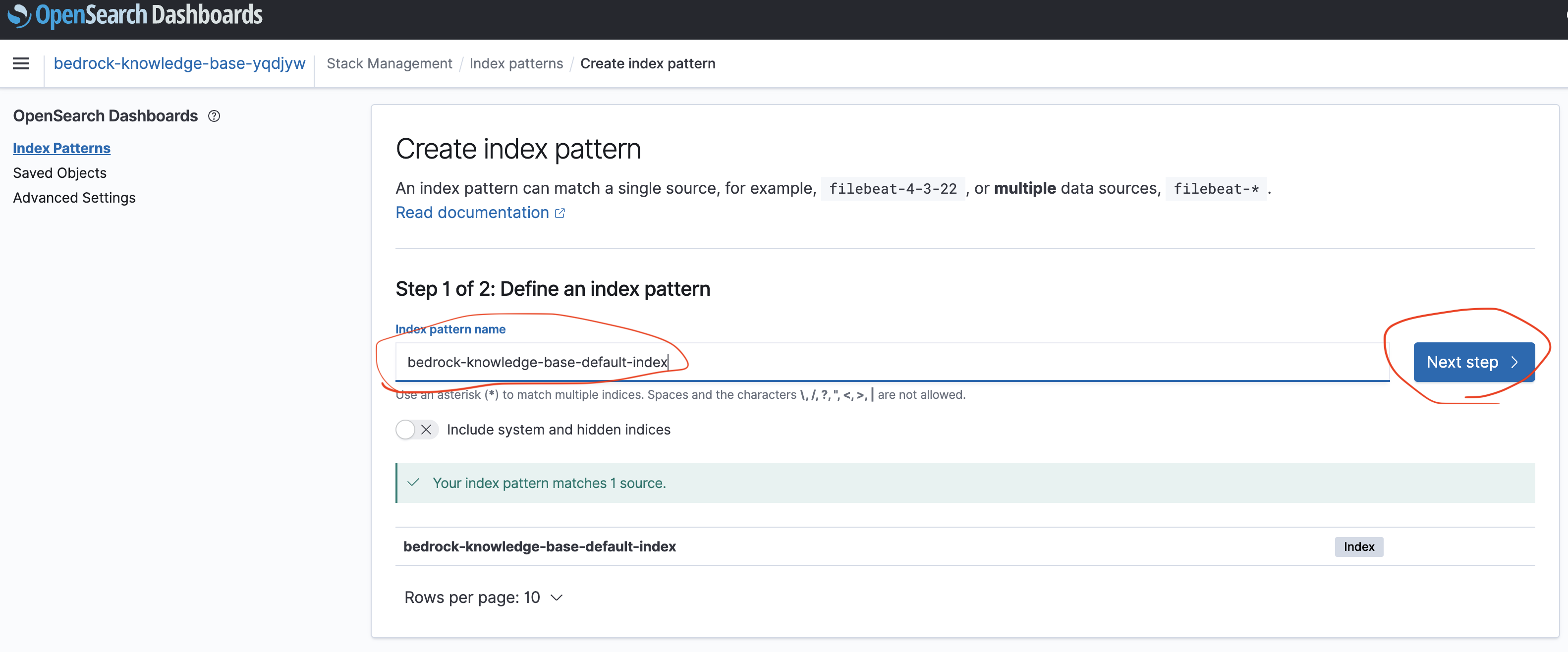This screenshot has width=1568, height=652.
Task: Open the hamburger navigation menu
Action: [21, 63]
